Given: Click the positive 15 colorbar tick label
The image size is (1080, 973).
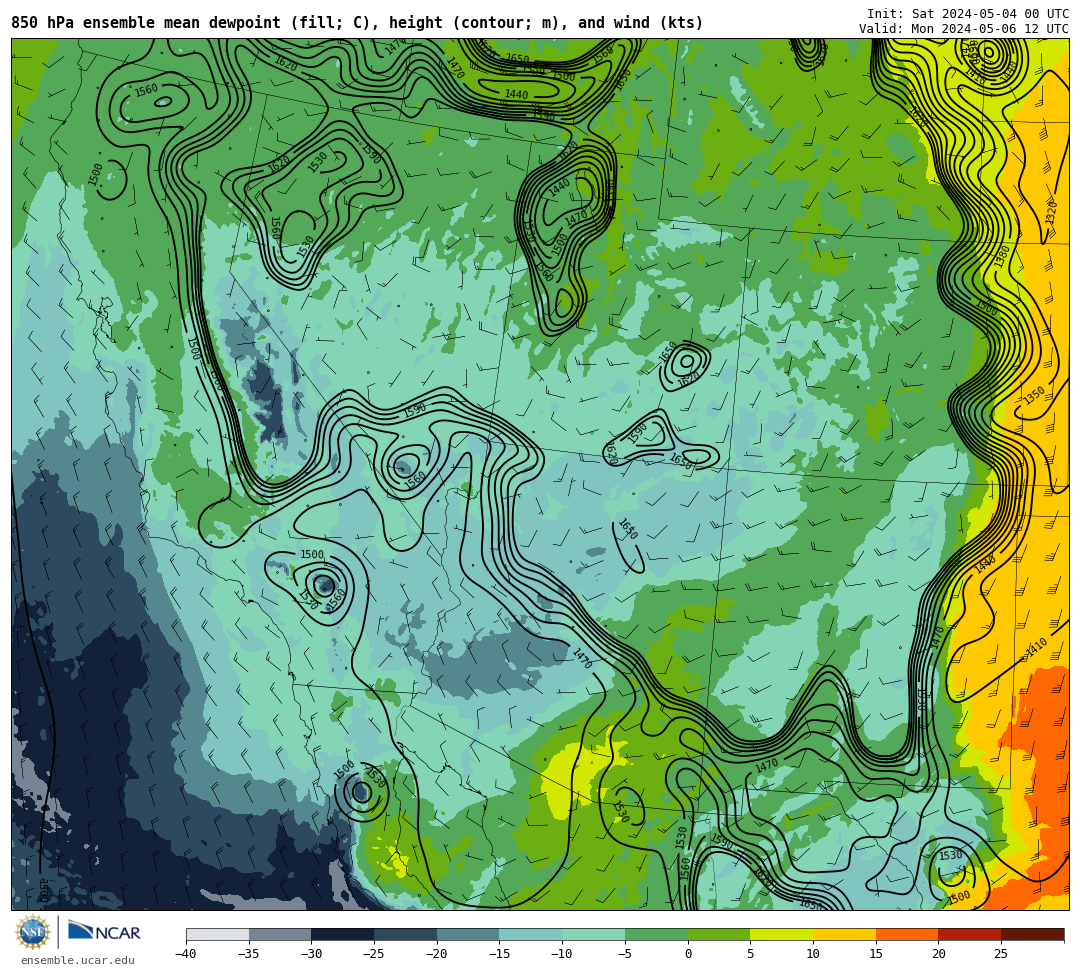Looking at the screenshot, I should coord(876,954).
